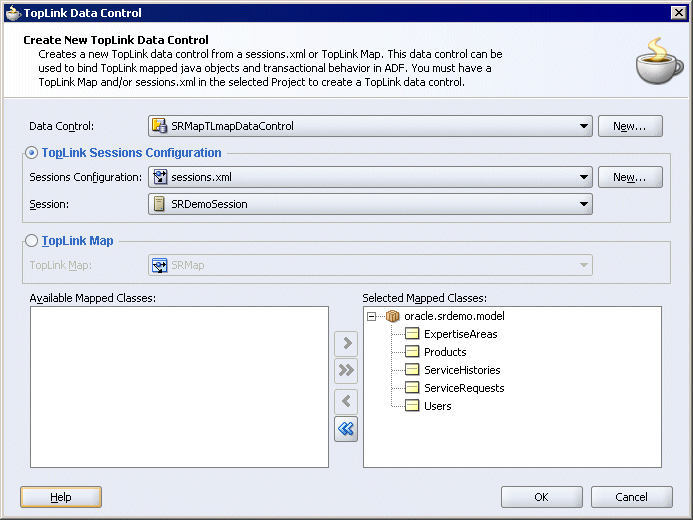Click New button next to Data Control
The height and width of the screenshot is (520, 693).
(x=630, y=126)
